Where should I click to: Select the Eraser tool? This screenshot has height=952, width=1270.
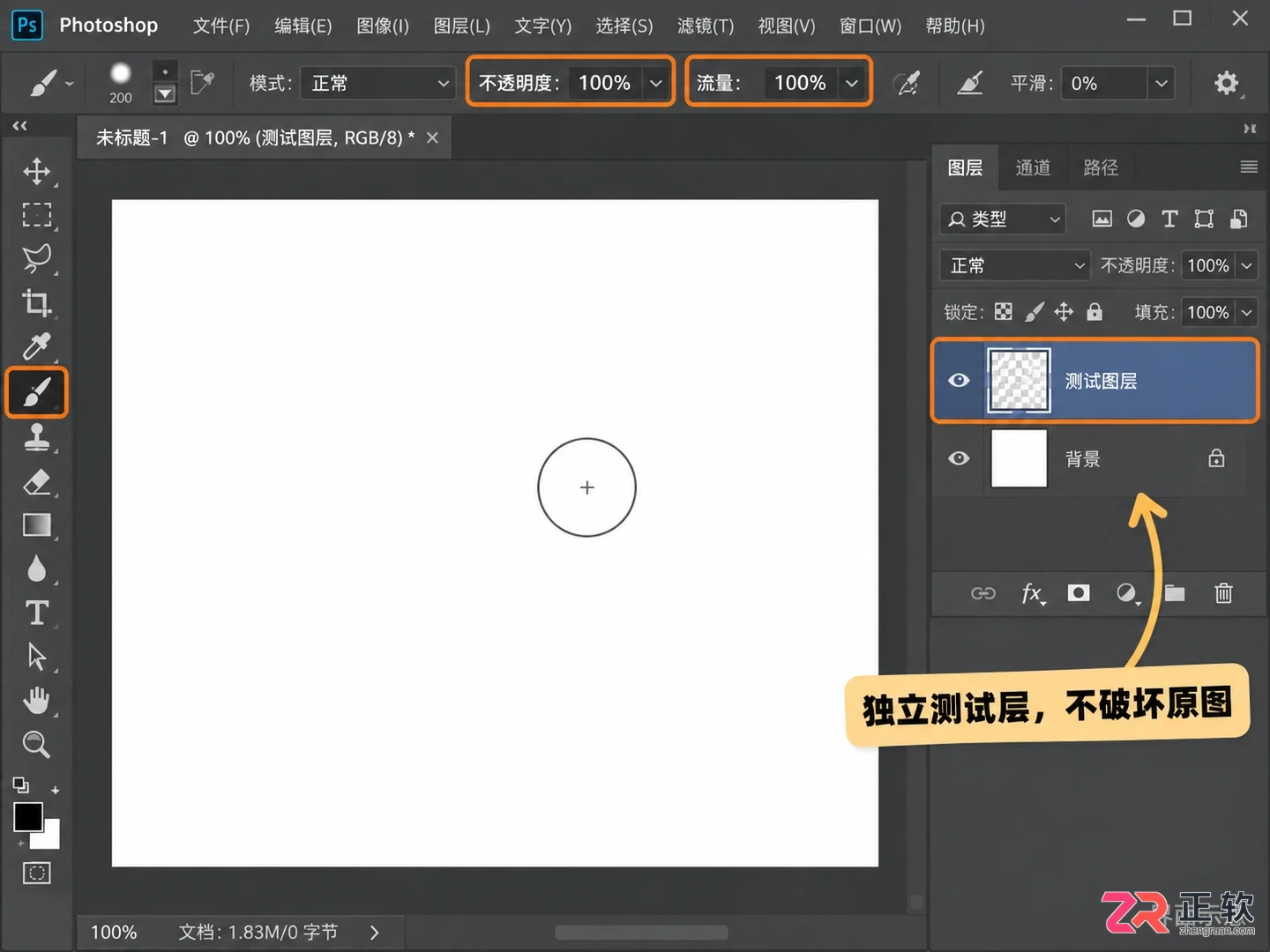point(36,481)
